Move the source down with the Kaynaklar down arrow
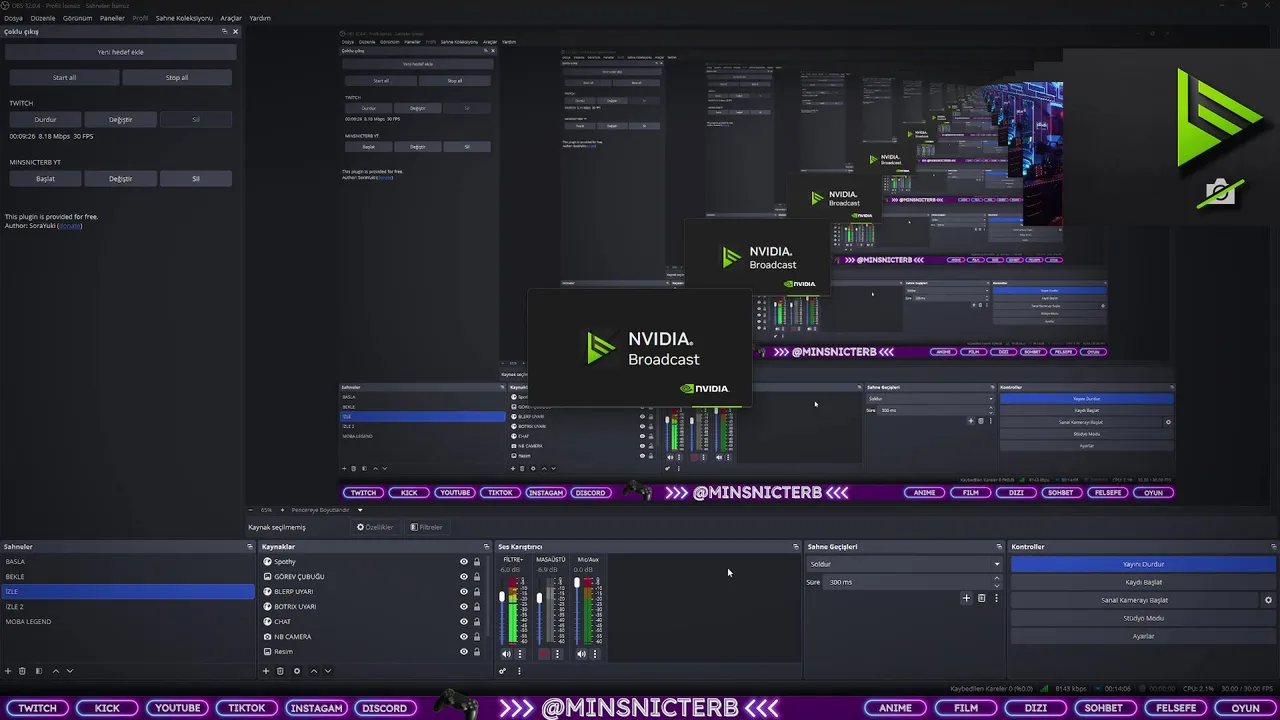Viewport: 1280px width, 720px height. (x=328, y=671)
